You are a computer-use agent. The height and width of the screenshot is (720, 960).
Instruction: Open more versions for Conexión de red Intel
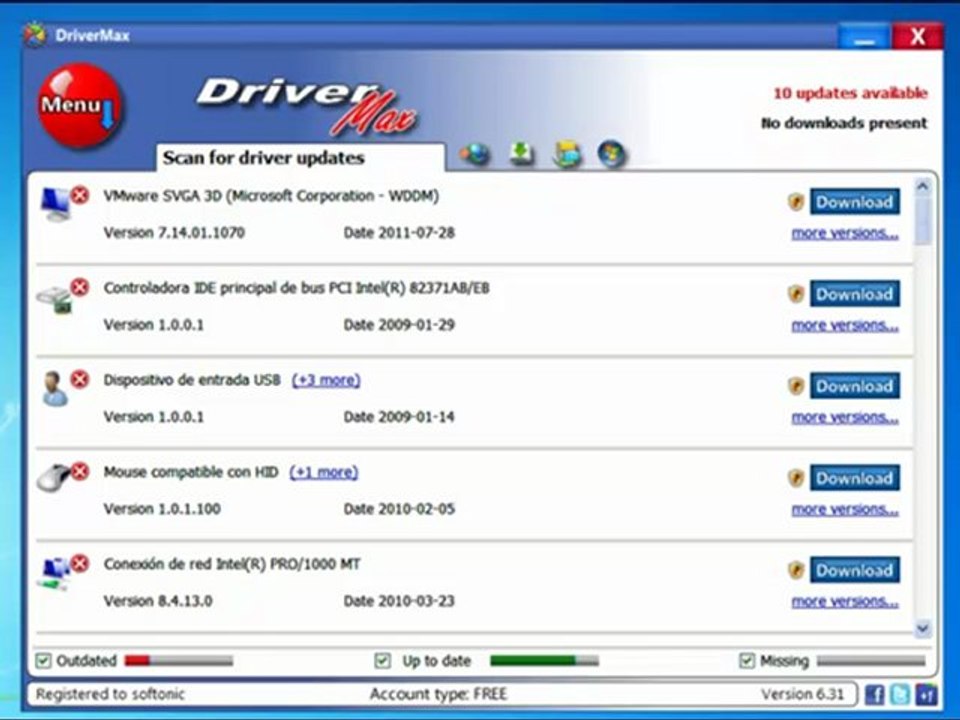click(x=845, y=601)
